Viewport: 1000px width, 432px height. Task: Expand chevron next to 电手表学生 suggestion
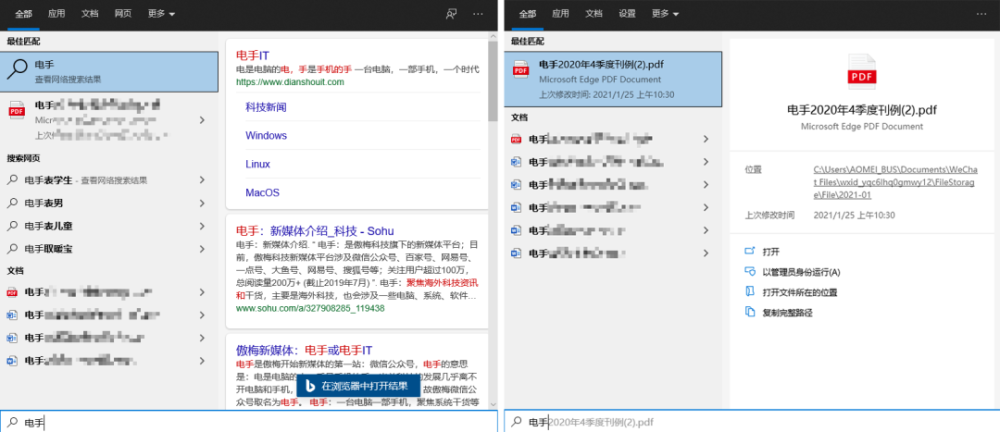202,180
